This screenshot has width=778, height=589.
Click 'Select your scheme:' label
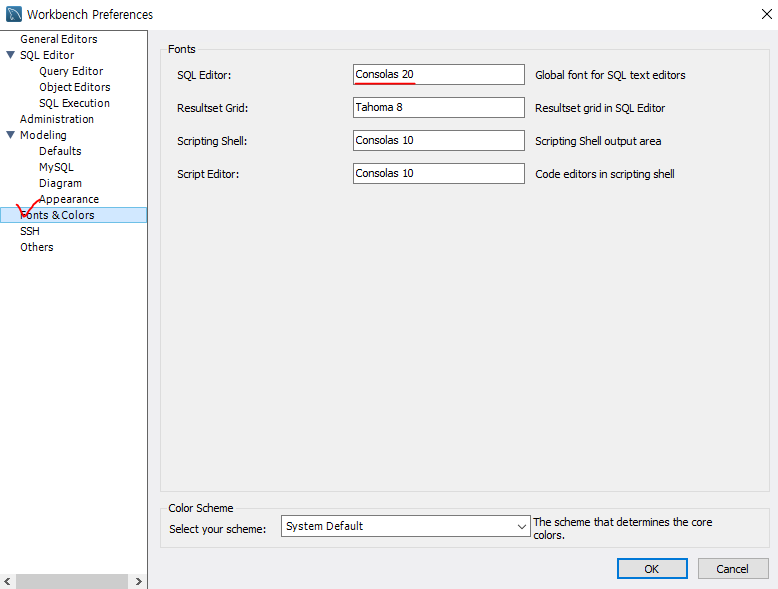point(217,529)
